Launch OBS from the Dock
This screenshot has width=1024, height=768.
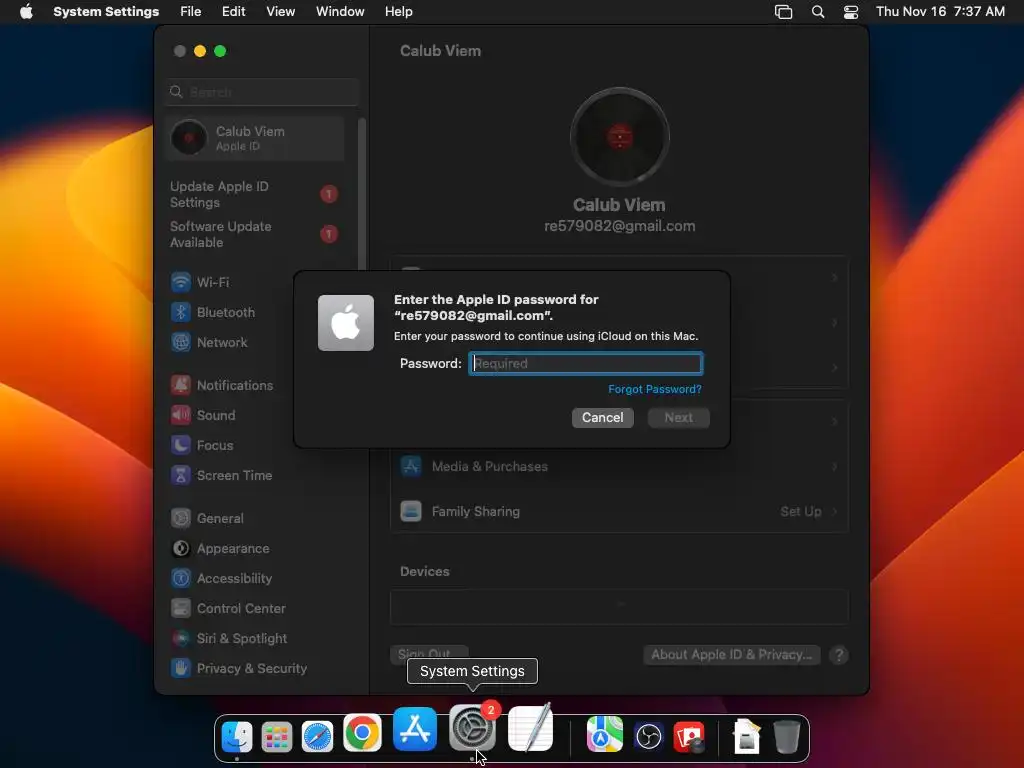click(x=648, y=737)
